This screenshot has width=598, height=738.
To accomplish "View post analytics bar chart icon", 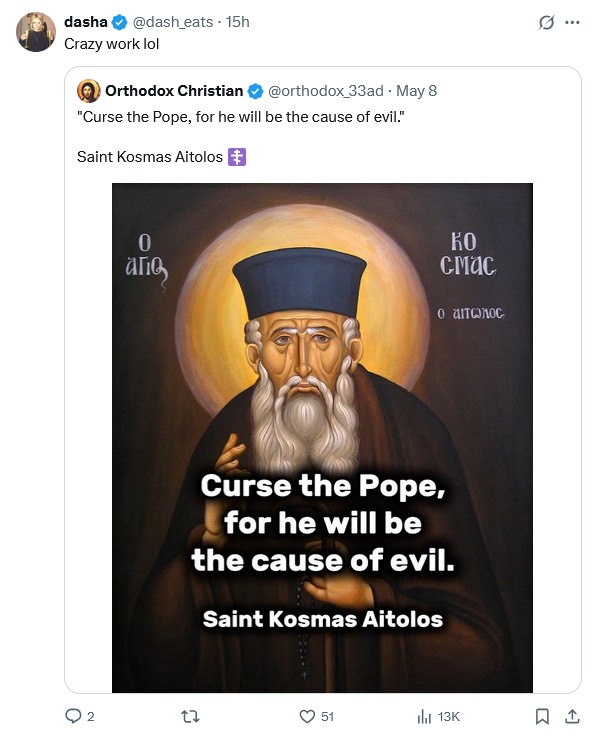I will point(424,716).
